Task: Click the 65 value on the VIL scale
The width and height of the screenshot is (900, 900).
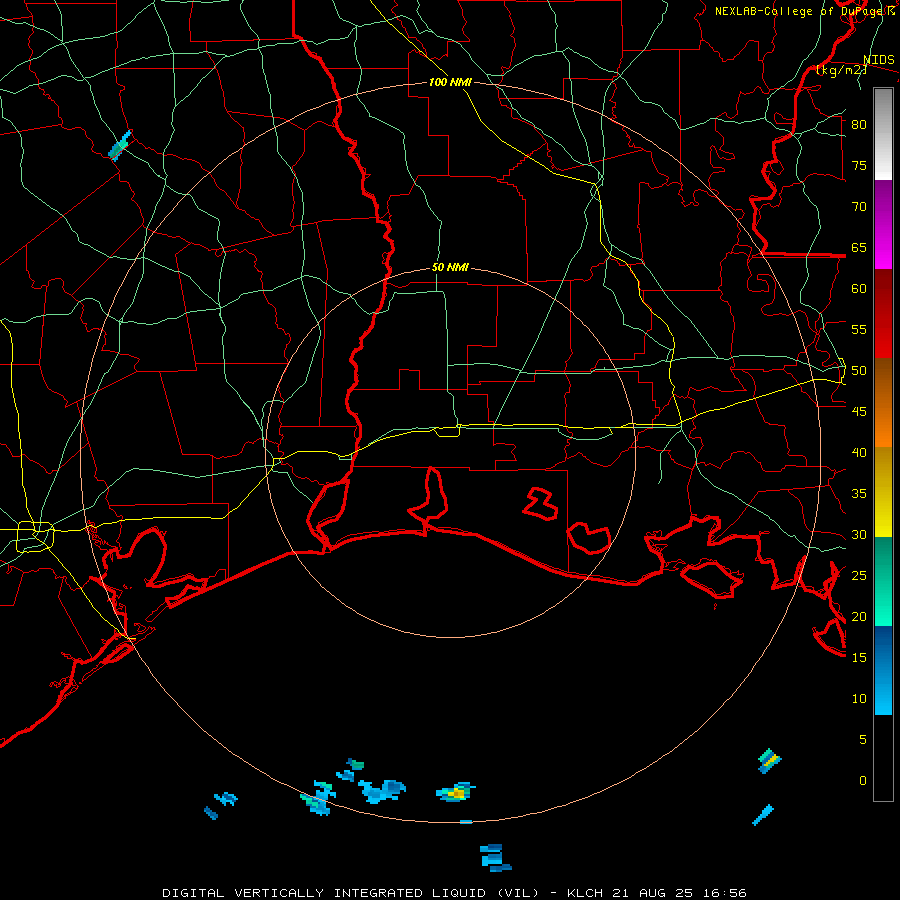Action: pos(859,247)
